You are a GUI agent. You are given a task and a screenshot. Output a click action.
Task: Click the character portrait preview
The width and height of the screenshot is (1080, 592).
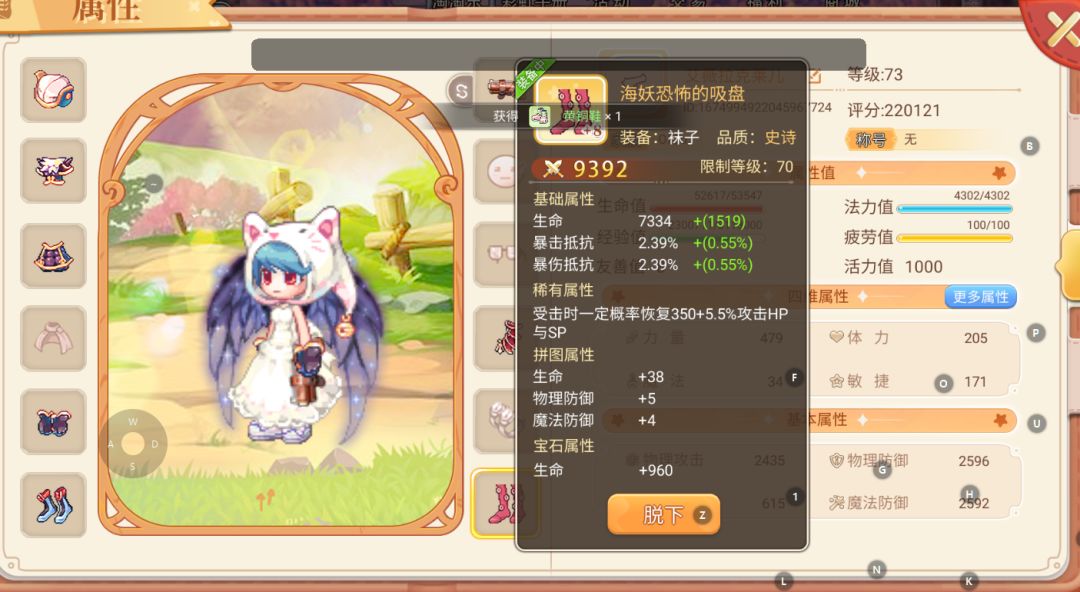(x=281, y=303)
